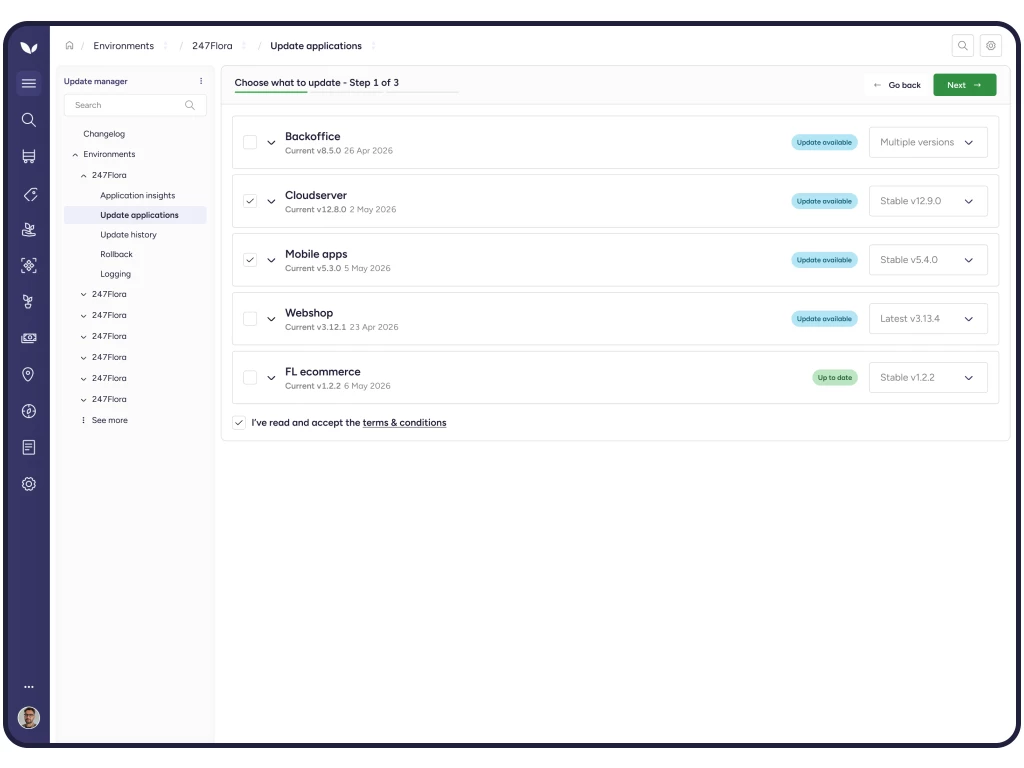This screenshot has width=1024, height=768.
Task: Tick the Webshop checkbox
Action: (250, 319)
